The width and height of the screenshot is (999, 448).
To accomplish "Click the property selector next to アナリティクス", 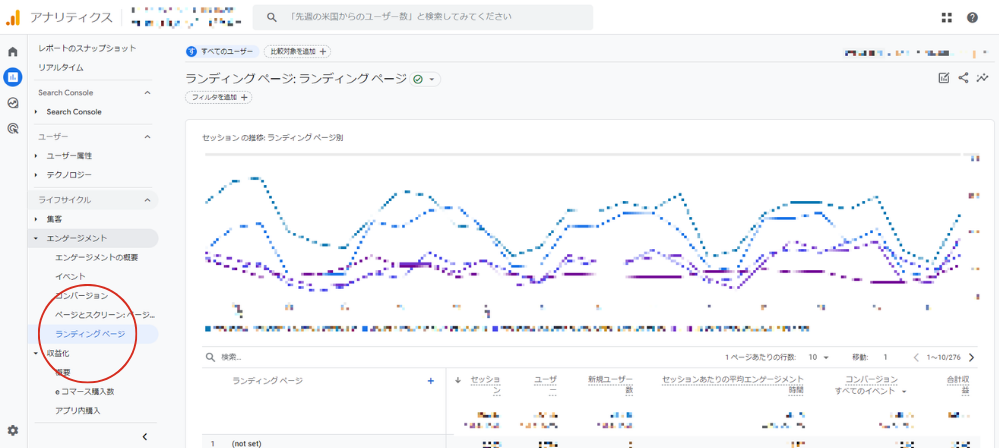I will pyautogui.click(x=186, y=17).
